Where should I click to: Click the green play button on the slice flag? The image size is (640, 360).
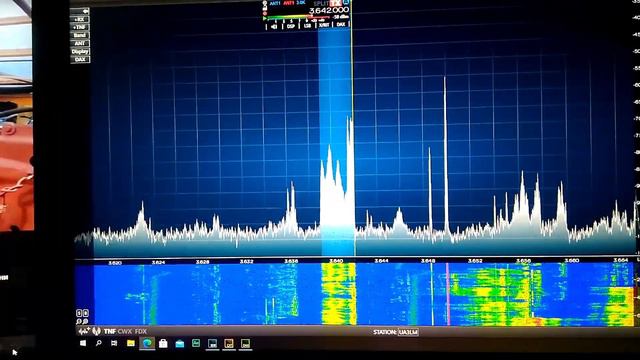click(x=264, y=18)
